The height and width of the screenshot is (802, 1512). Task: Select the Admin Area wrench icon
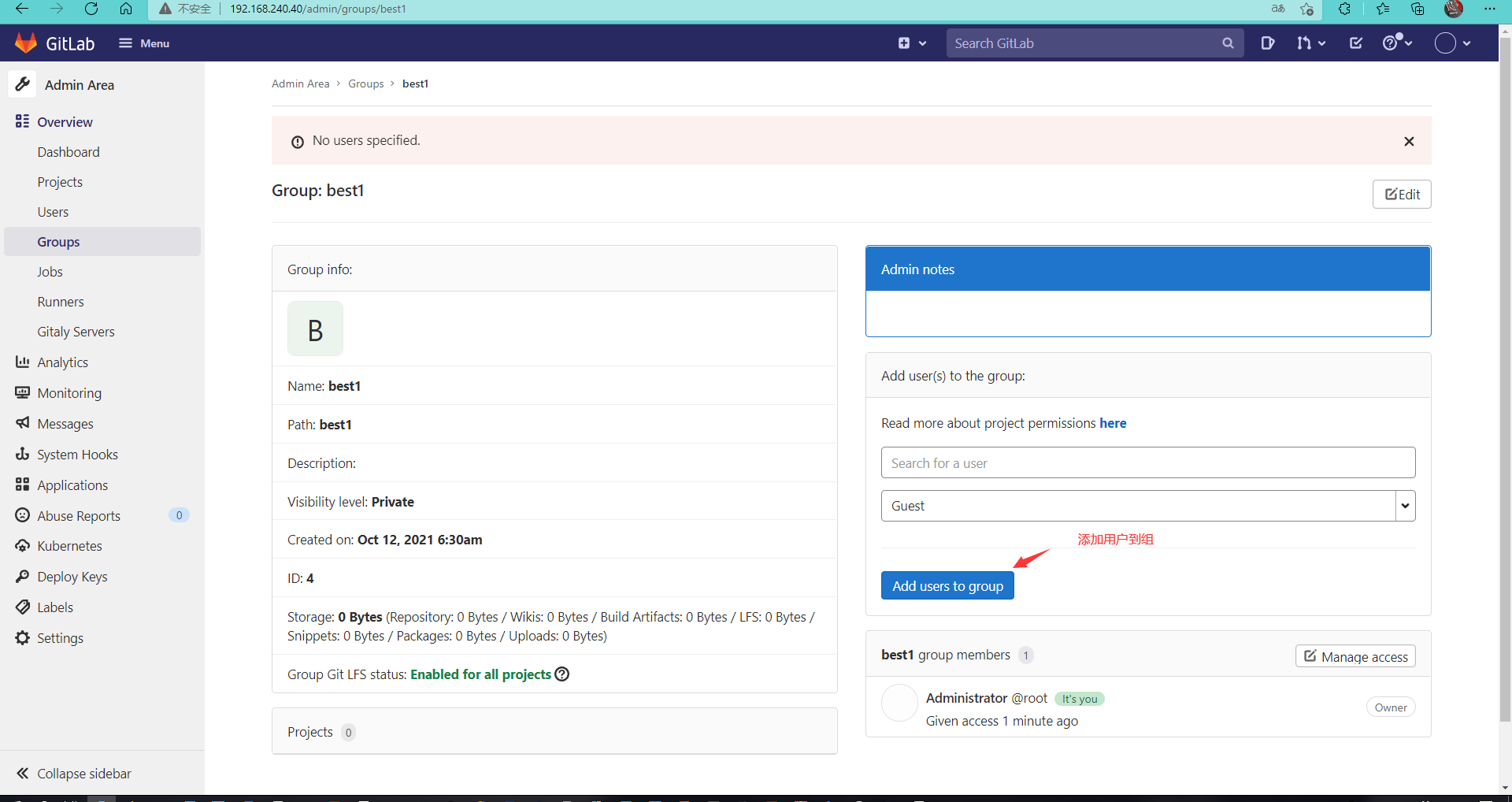(x=23, y=84)
